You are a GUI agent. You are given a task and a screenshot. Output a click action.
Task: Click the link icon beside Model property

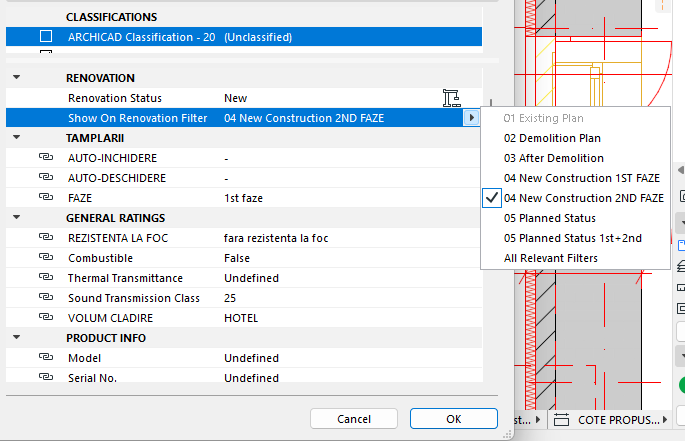(45, 358)
